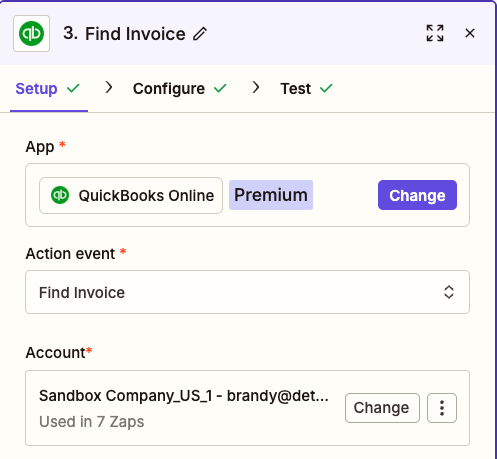Viewport: 497px width, 459px height.
Task: Click the green checkmark beside Setup
Action: (73, 89)
